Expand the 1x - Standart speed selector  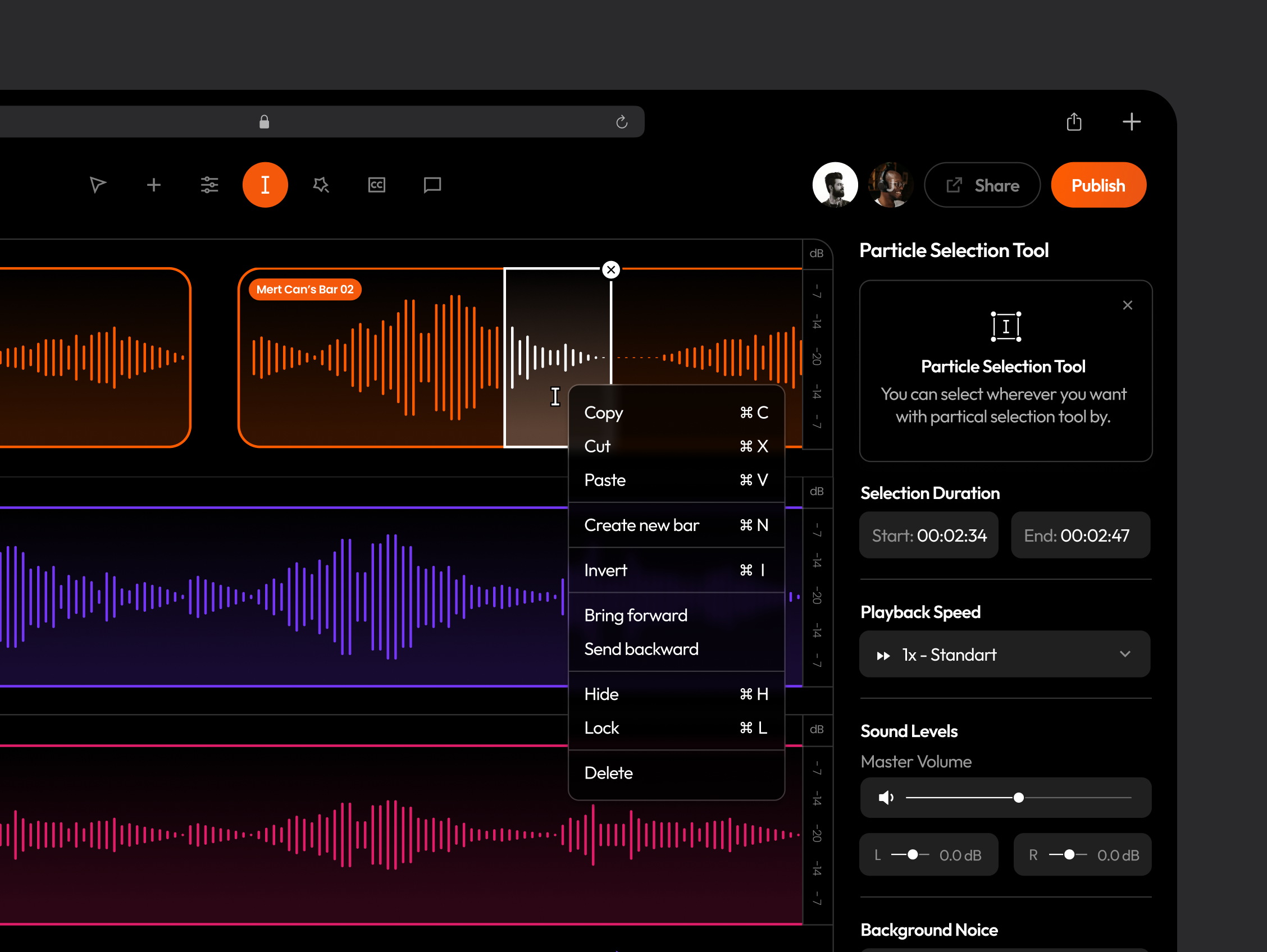(1005, 654)
